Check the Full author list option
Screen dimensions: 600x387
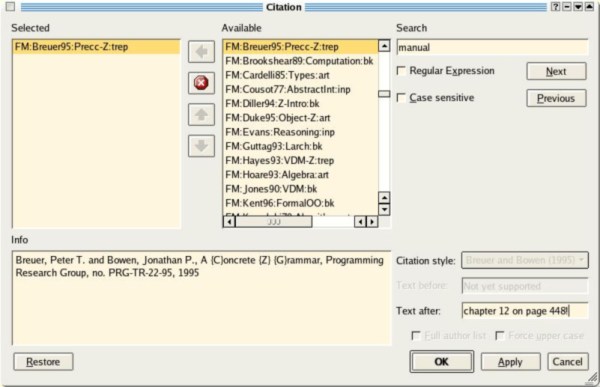coord(416,336)
